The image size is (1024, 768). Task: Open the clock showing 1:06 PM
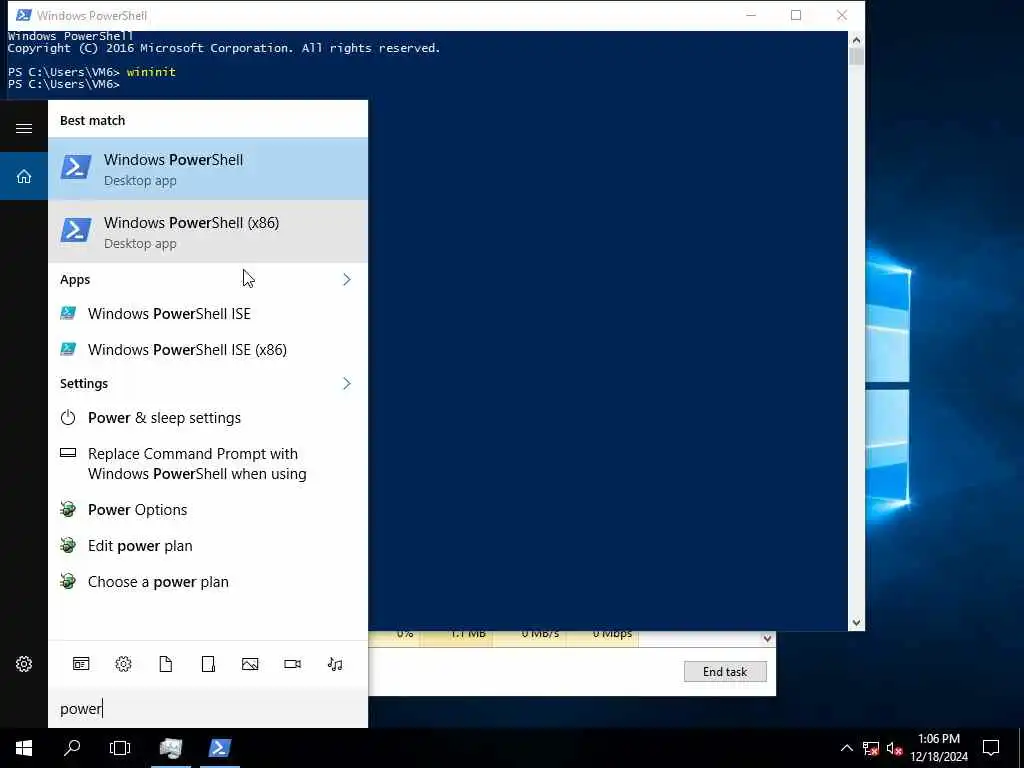939,748
